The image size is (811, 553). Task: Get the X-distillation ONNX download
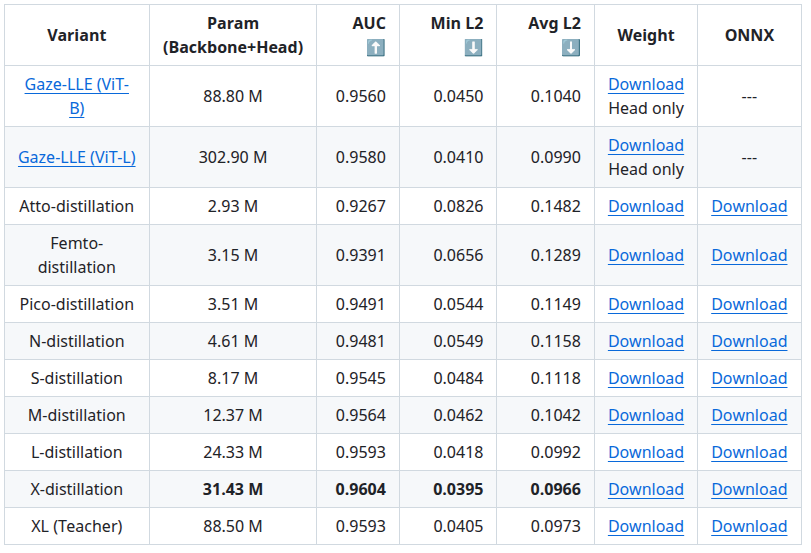(x=749, y=490)
